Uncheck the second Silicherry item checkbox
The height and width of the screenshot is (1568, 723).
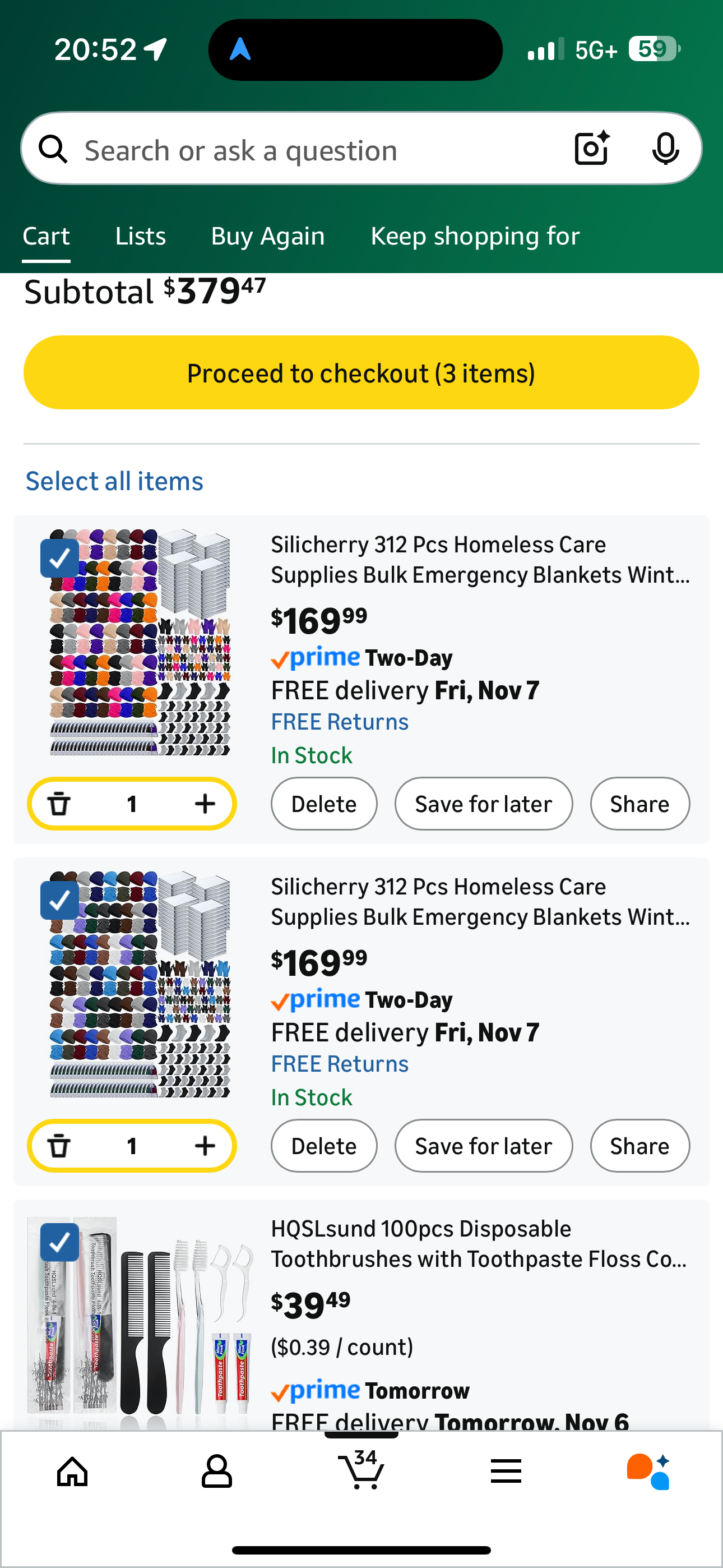pyautogui.click(x=59, y=900)
